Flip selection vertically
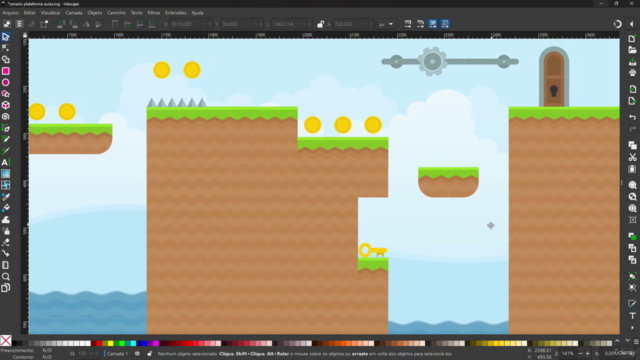This screenshot has height=360, width=640. point(98,24)
